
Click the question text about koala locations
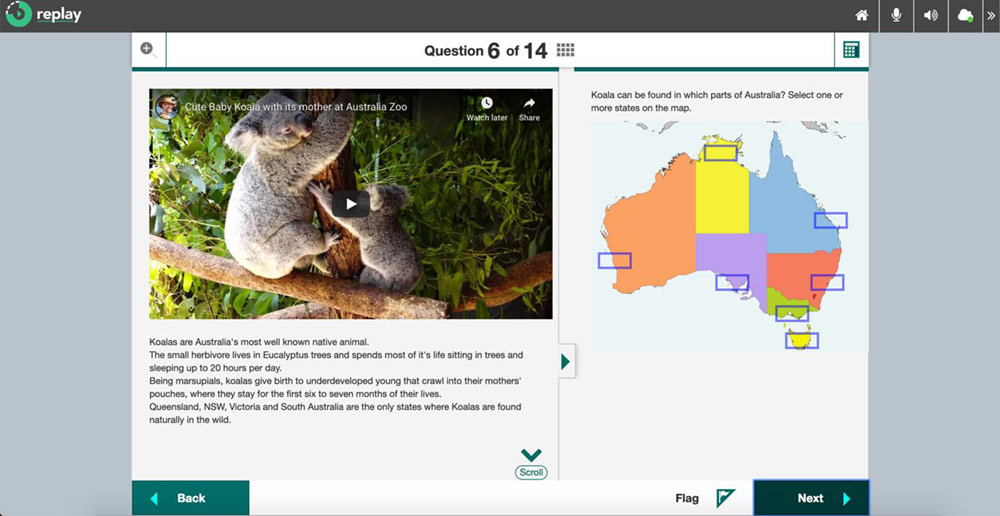pyautogui.click(x=717, y=101)
